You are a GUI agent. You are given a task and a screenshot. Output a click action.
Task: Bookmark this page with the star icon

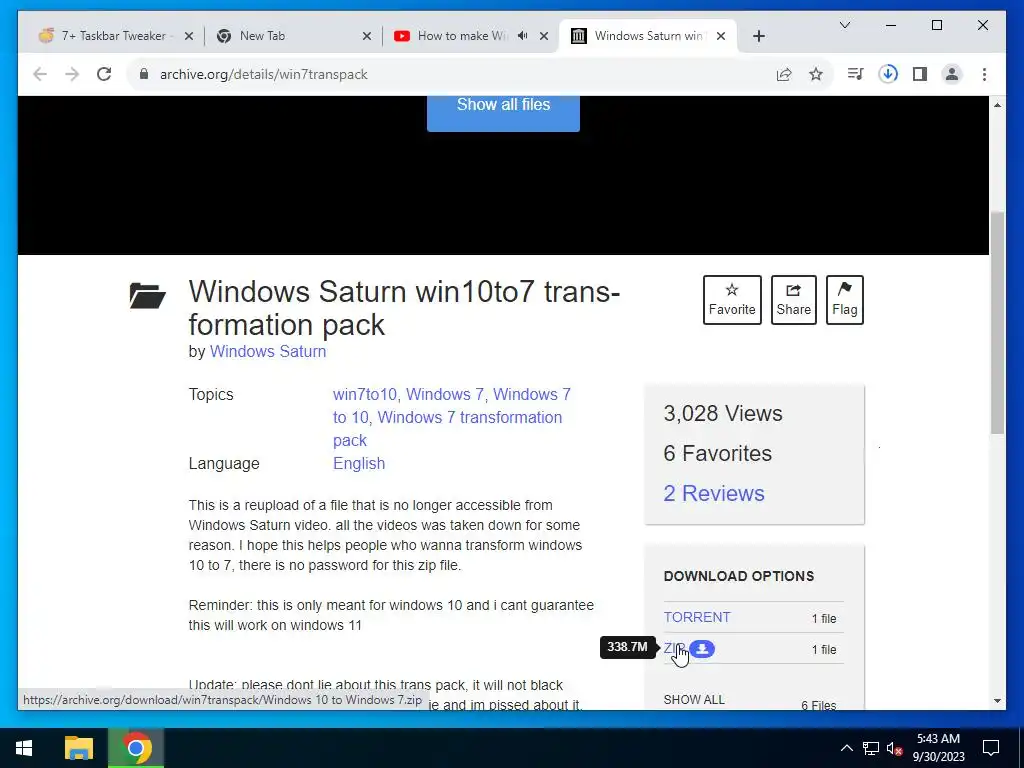pyautogui.click(x=816, y=74)
